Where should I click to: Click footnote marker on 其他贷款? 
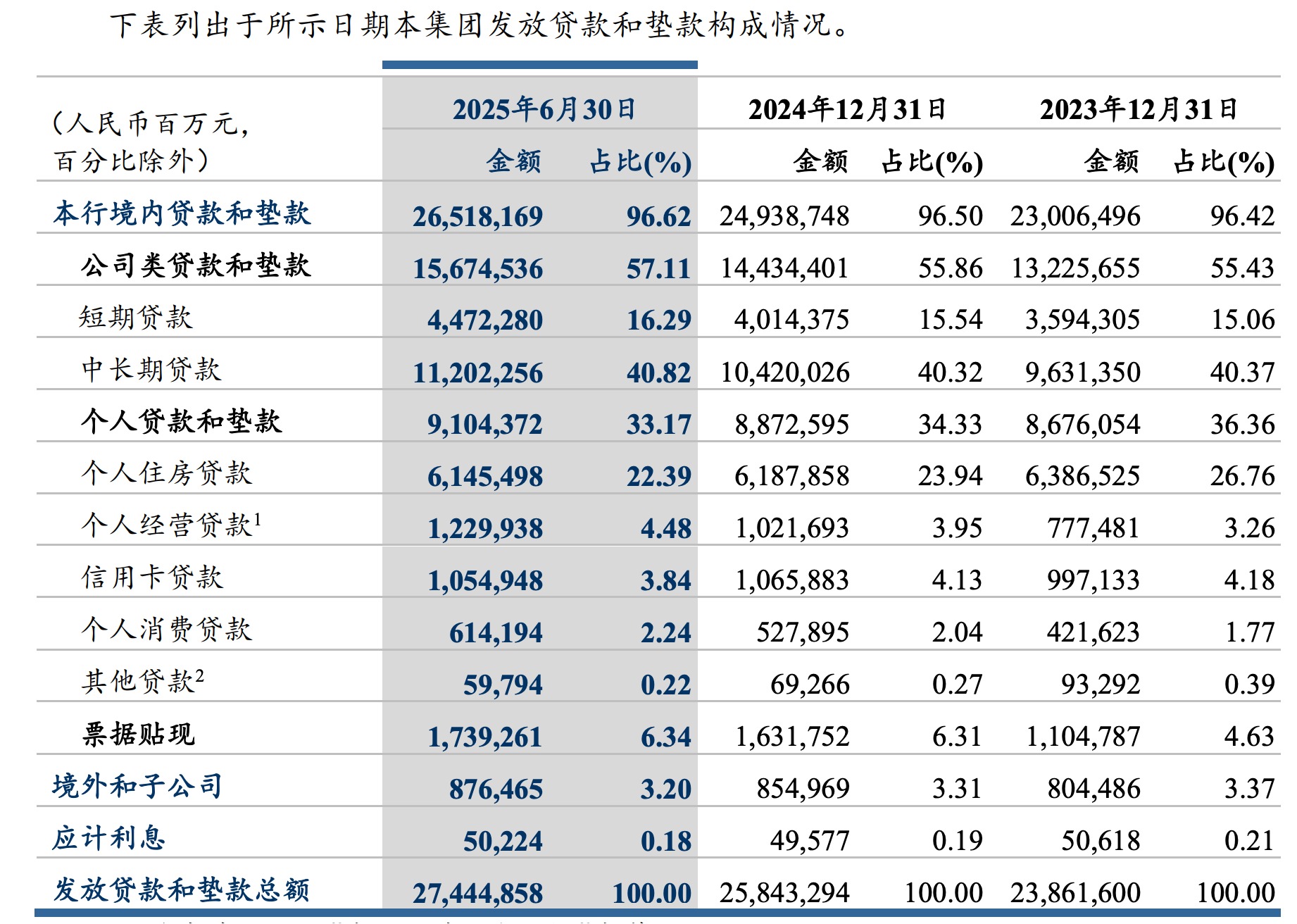(x=200, y=676)
